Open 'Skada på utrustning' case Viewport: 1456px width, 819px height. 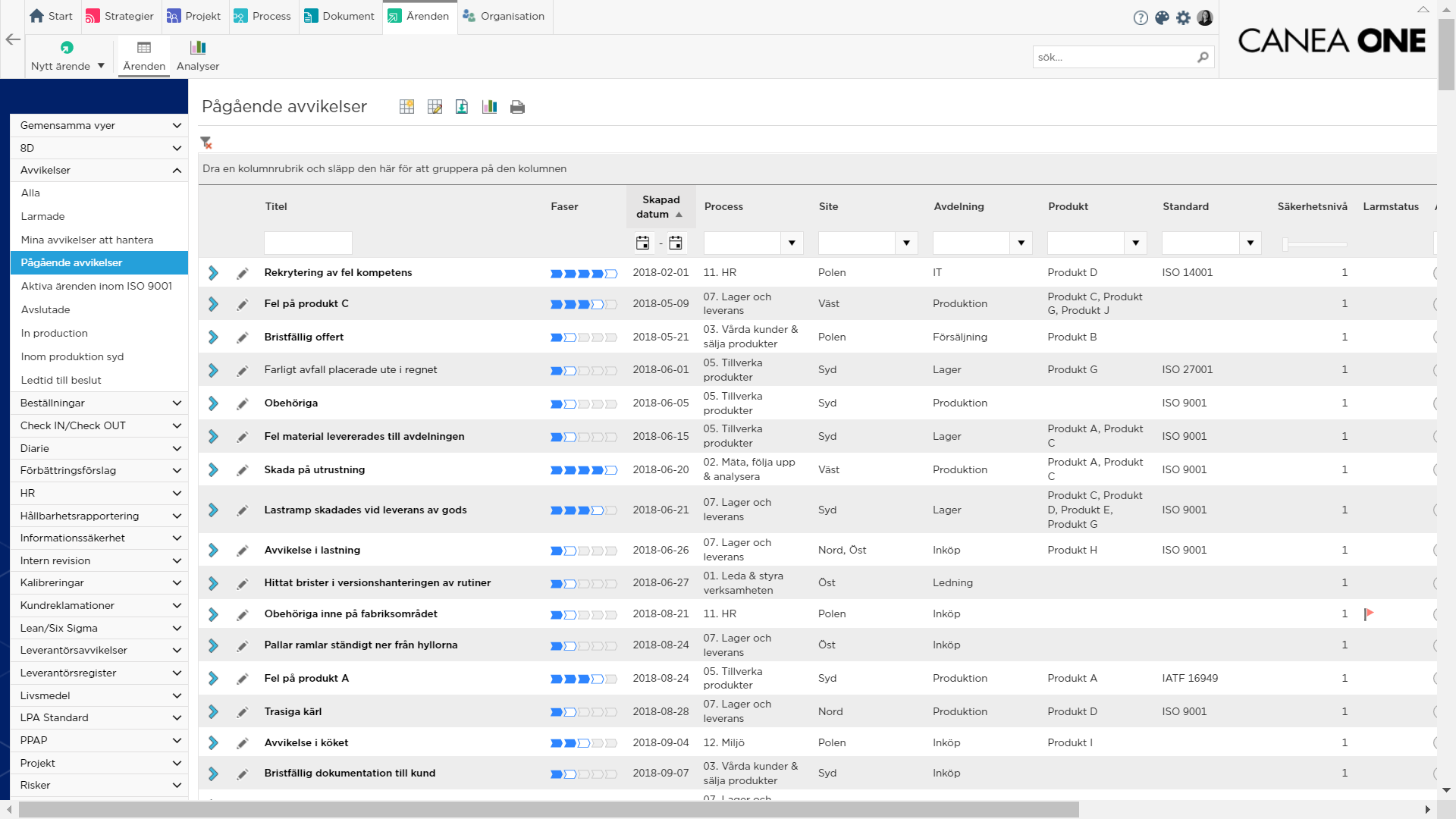pyautogui.click(x=314, y=469)
